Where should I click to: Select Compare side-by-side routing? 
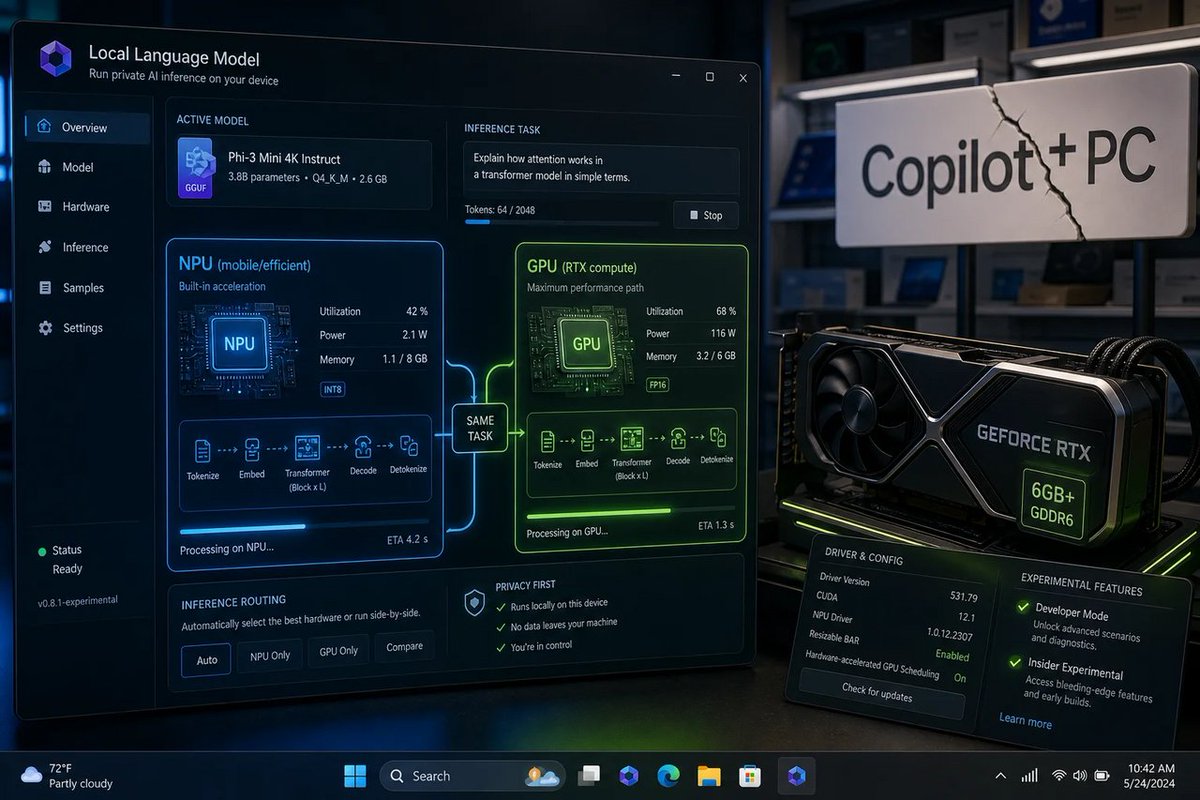tap(404, 647)
